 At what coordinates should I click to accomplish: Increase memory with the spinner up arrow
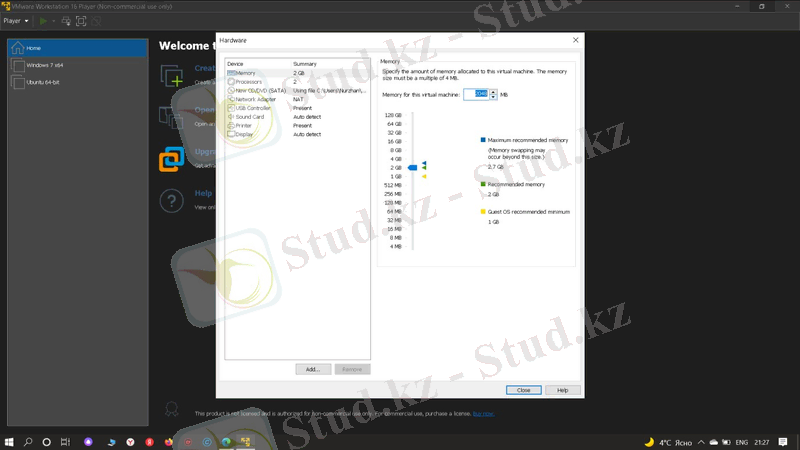pyautogui.click(x=493, y=92)
